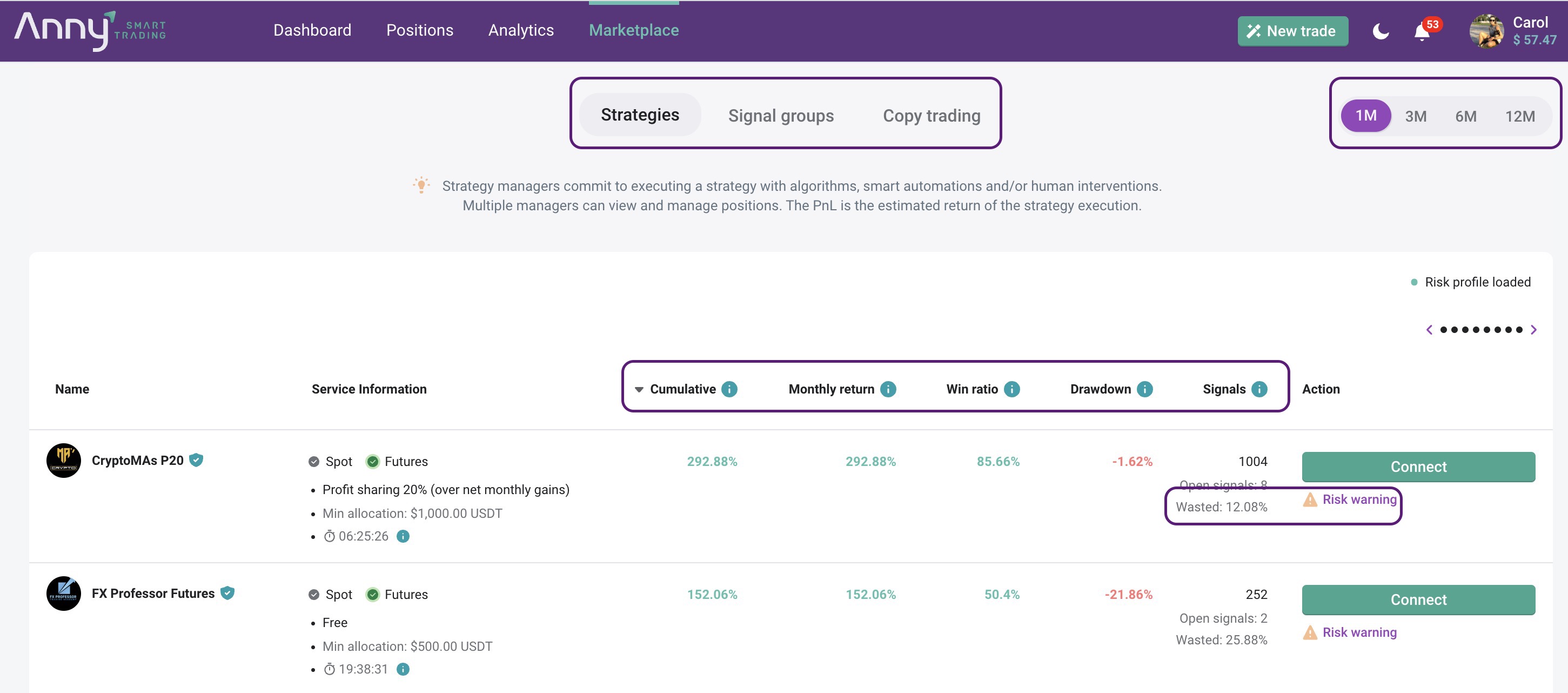
Task: Open notifications bell with 53 badge
Action: (1422, 31)
